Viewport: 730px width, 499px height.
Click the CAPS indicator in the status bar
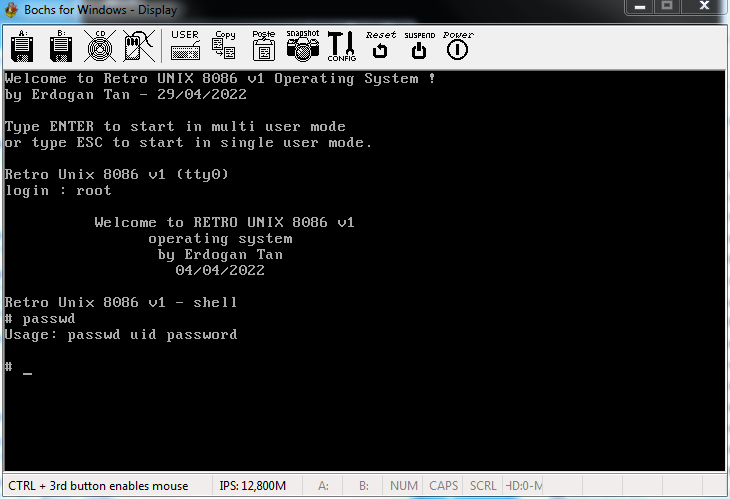coord(444,486)
